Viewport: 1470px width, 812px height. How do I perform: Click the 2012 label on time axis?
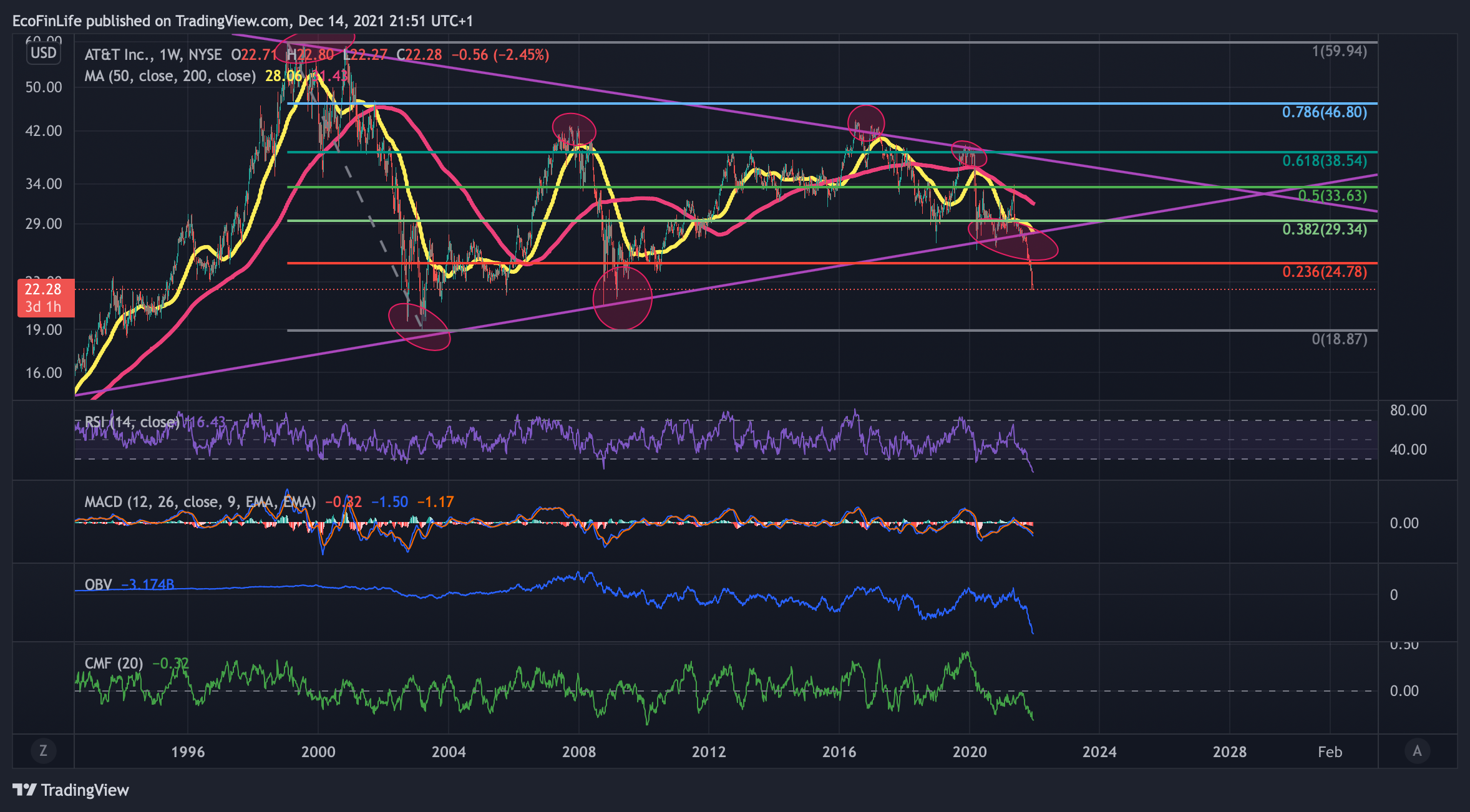(x=709, y=752)
